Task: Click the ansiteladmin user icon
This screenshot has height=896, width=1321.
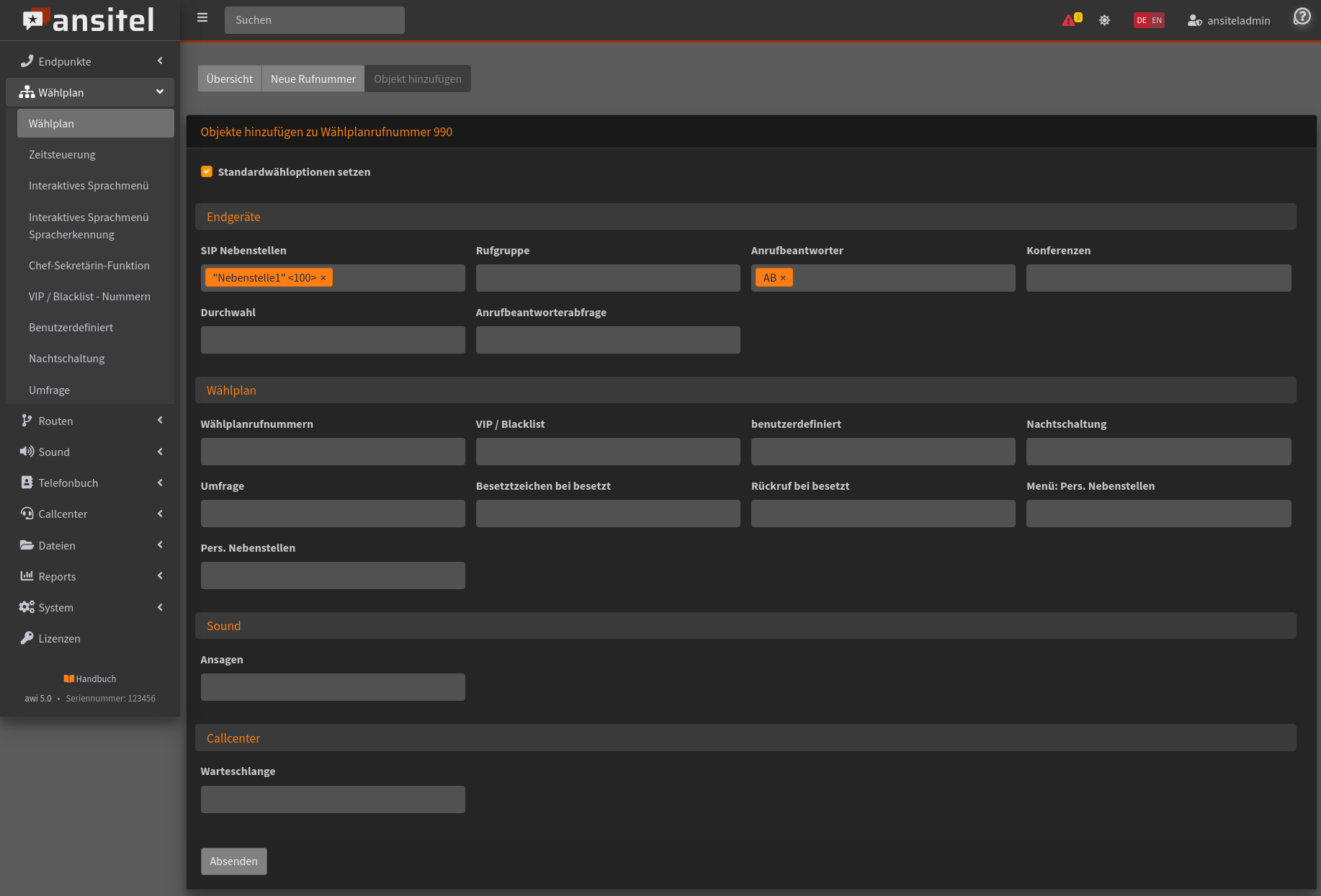Action: 1194,20
